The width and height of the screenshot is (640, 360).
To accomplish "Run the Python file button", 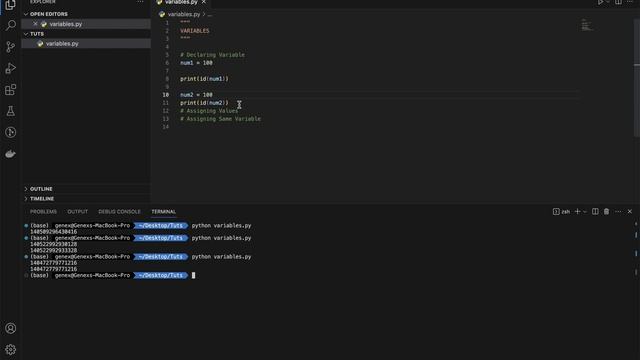I will pyautogui.click(x=600, y=2).
